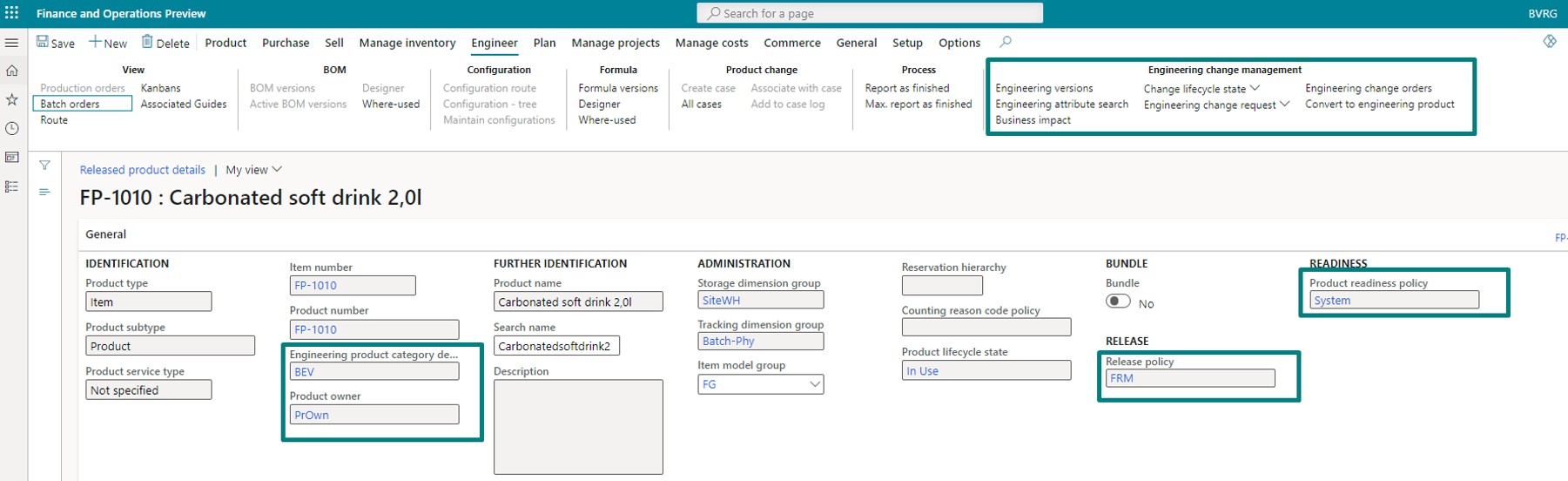Click Associated Guides

pyautogui.click(x=184, y=104)
